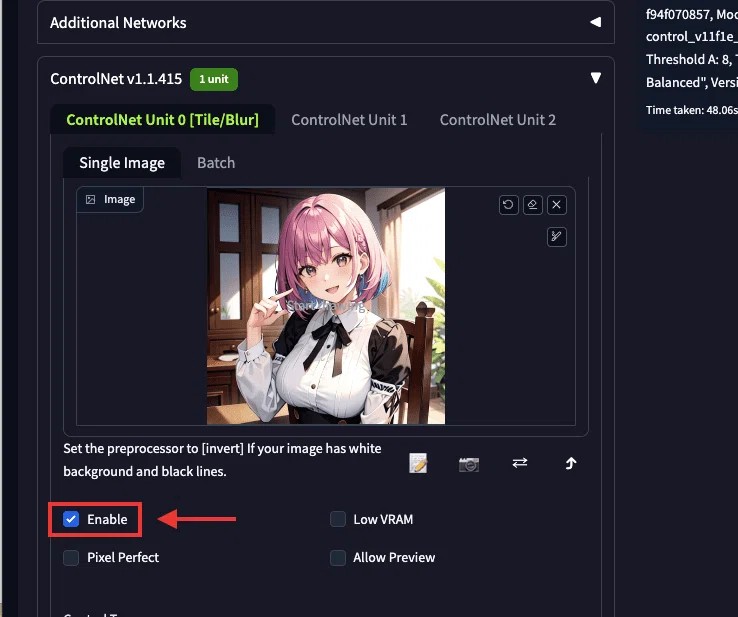Click the Image label on the canvas
Screen dimensions: 738x617
110,200
